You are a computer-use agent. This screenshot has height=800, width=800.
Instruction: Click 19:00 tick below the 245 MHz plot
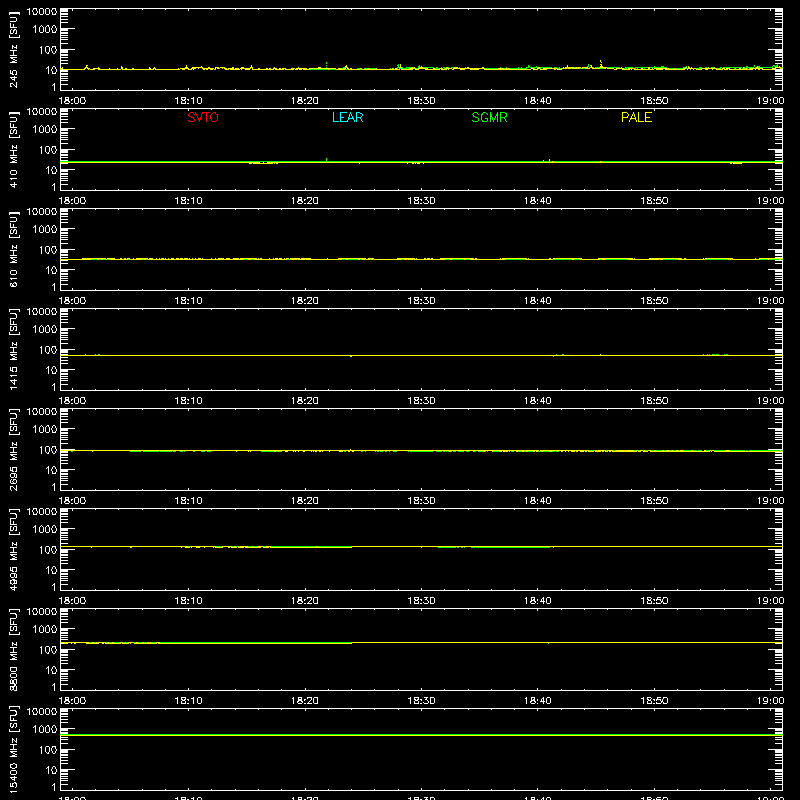point(770,101)
